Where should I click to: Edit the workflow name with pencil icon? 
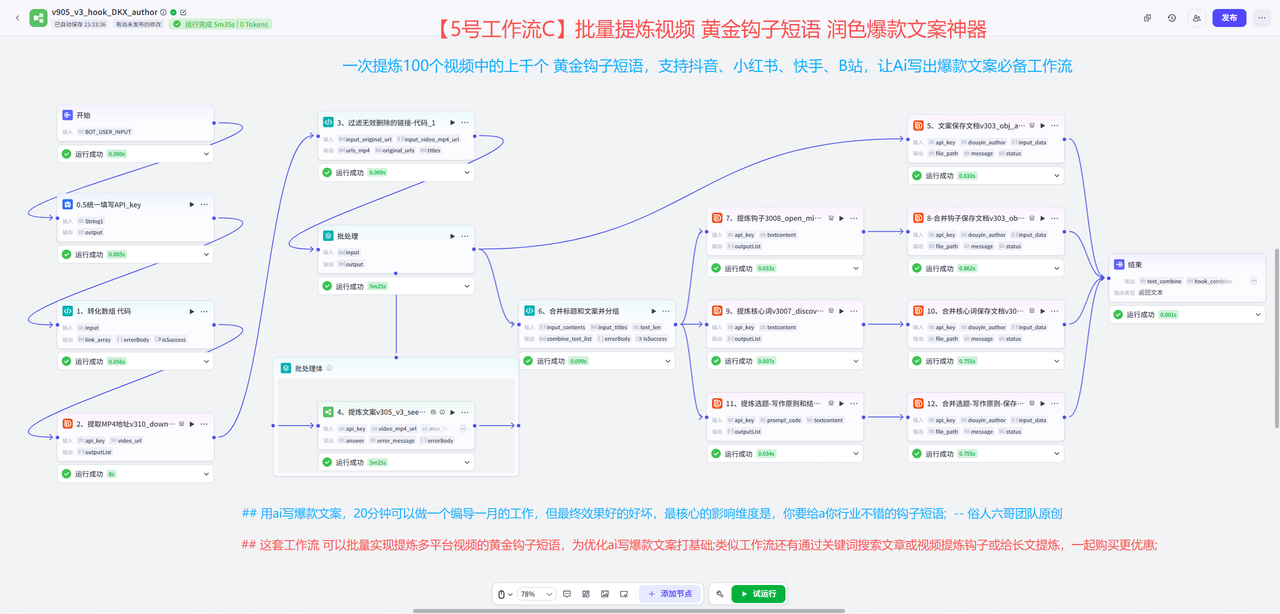[x=183, y=12]
